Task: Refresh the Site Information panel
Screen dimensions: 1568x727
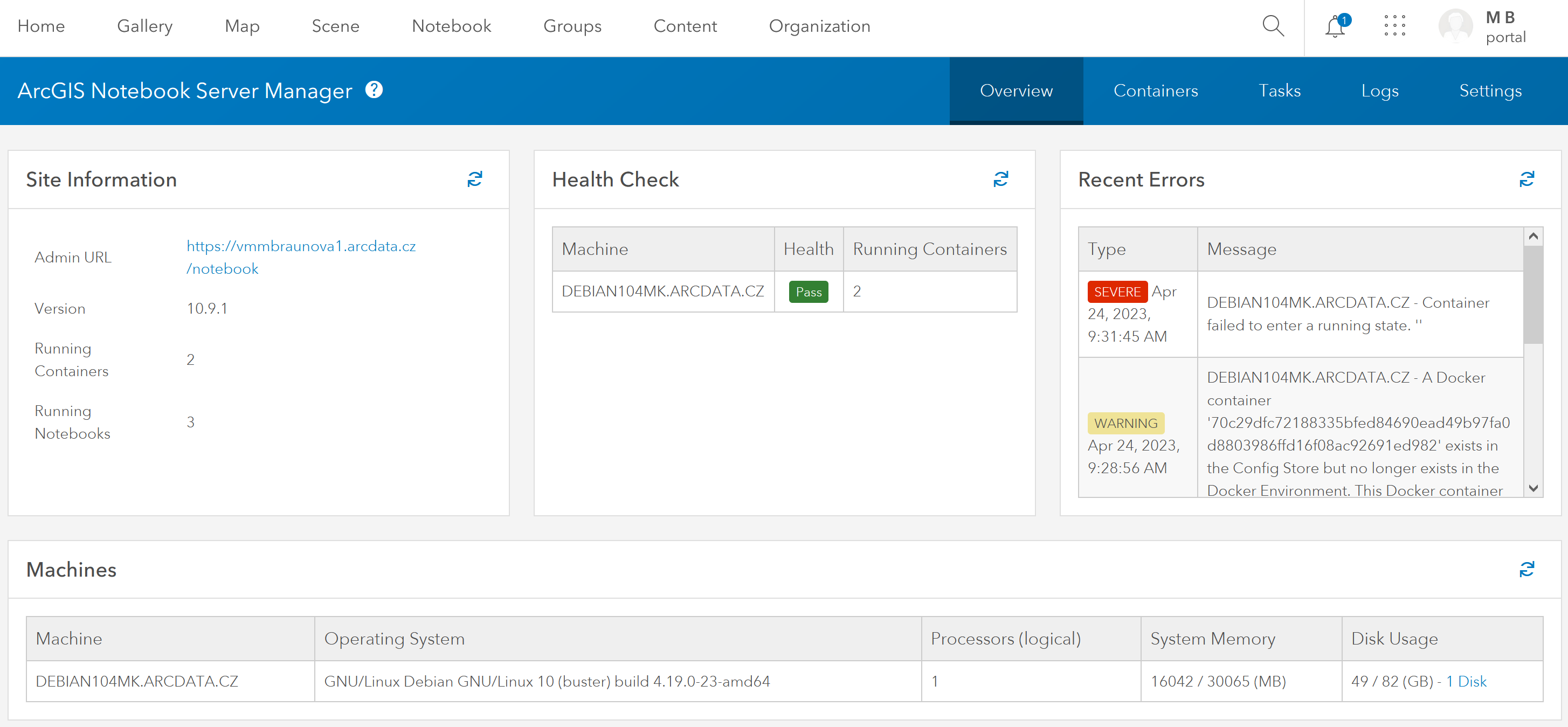Action: coord(474,179)
